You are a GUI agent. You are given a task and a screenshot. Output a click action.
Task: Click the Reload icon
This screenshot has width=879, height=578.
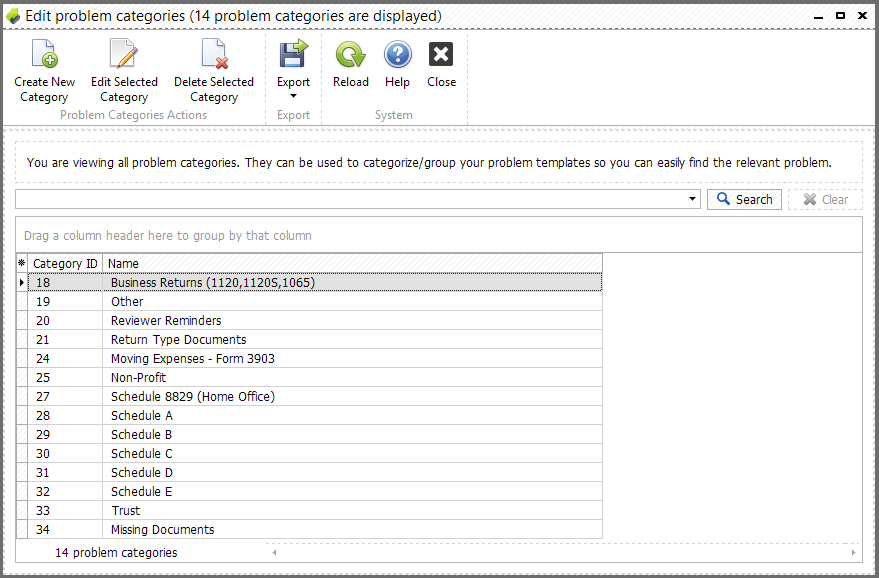350,55
